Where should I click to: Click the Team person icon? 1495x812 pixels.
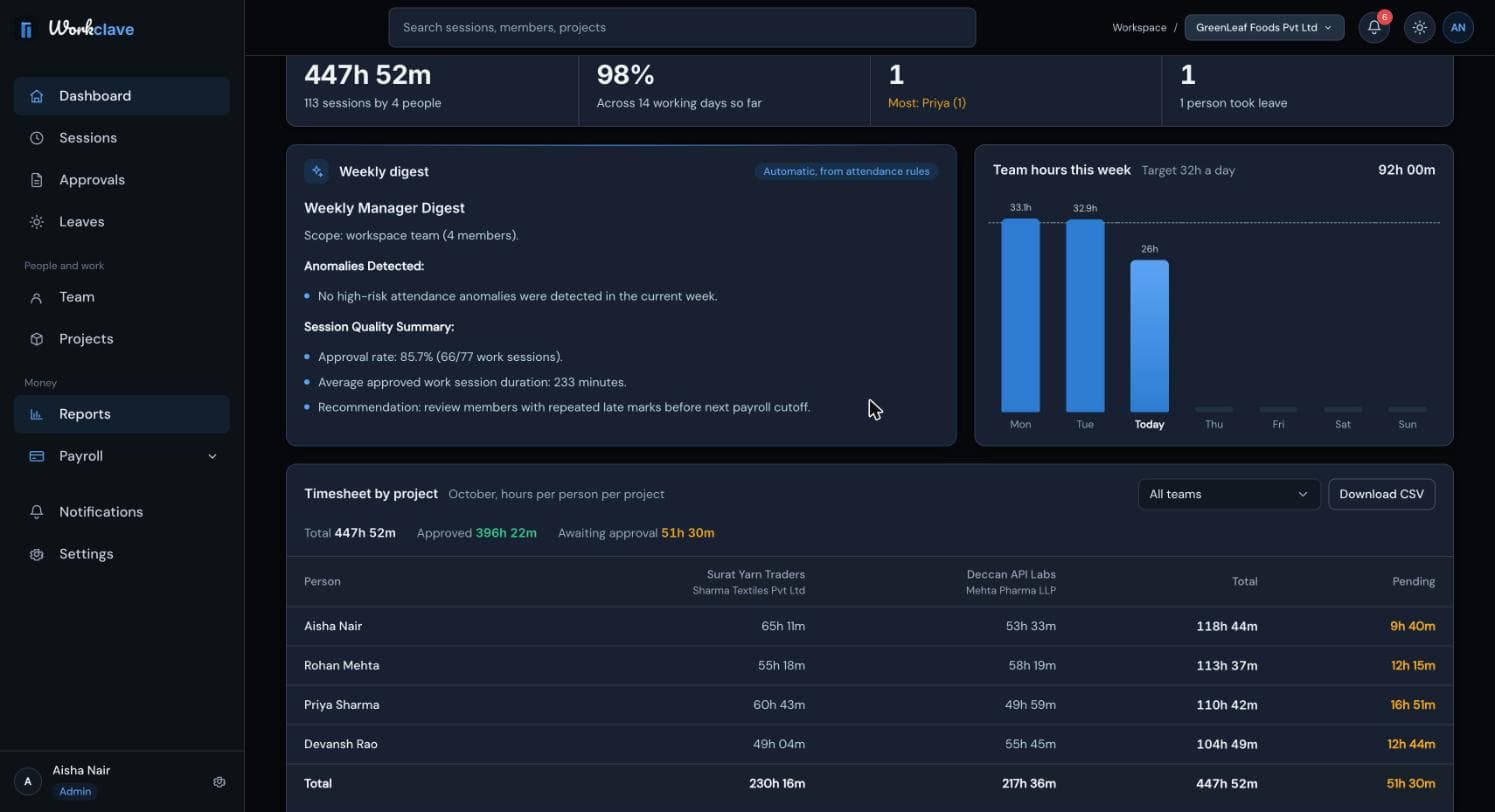37,297
